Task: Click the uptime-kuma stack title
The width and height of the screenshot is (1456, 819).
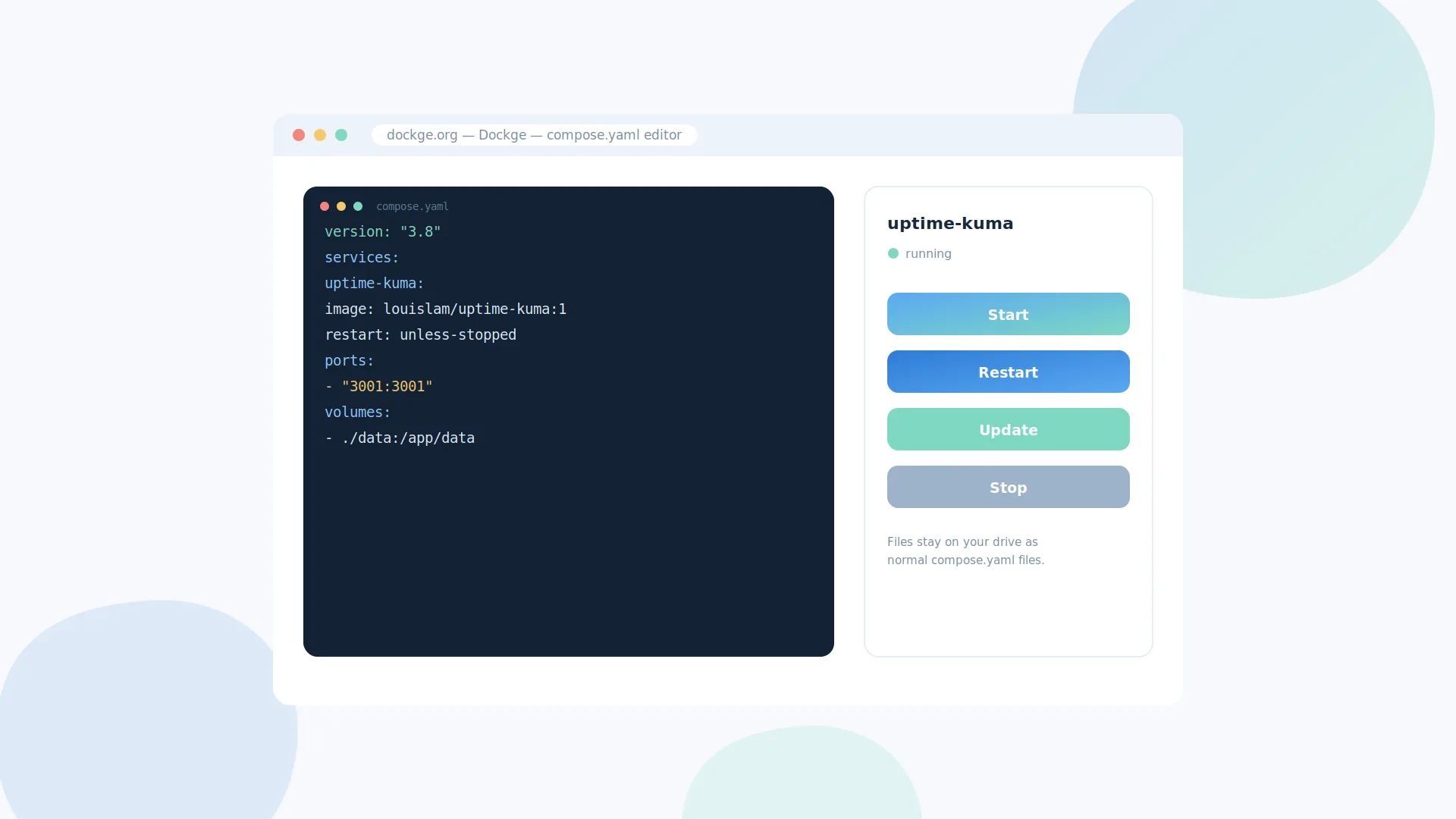Action: pyautogui.click(x=950, y=223)
